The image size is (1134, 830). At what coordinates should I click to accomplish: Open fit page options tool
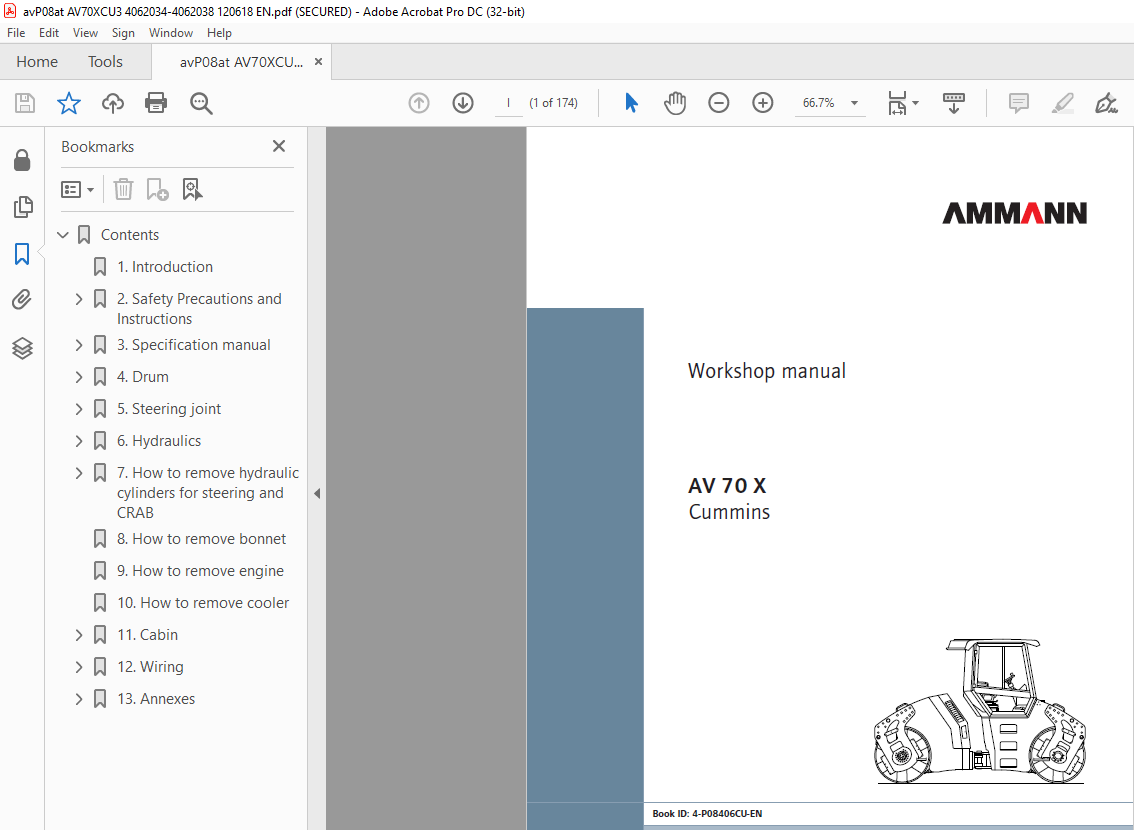(903, 103)
